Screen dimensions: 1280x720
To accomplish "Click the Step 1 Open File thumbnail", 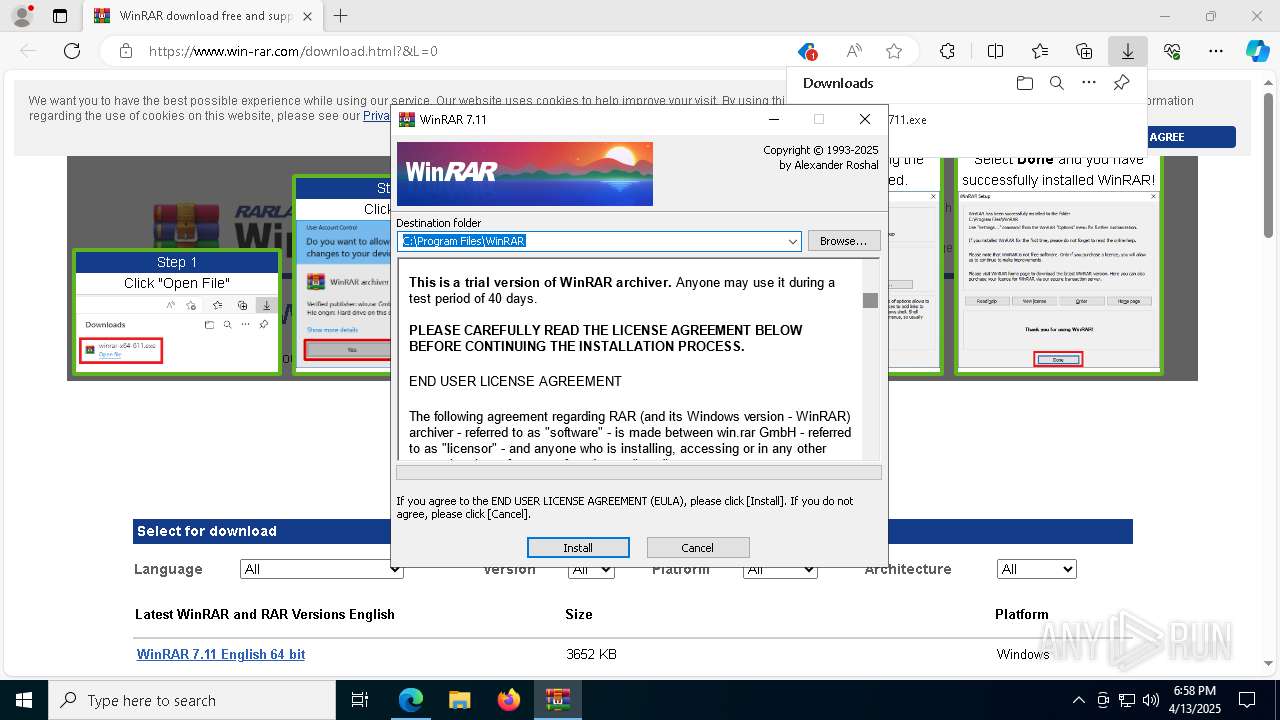I will tap(177, 312).
